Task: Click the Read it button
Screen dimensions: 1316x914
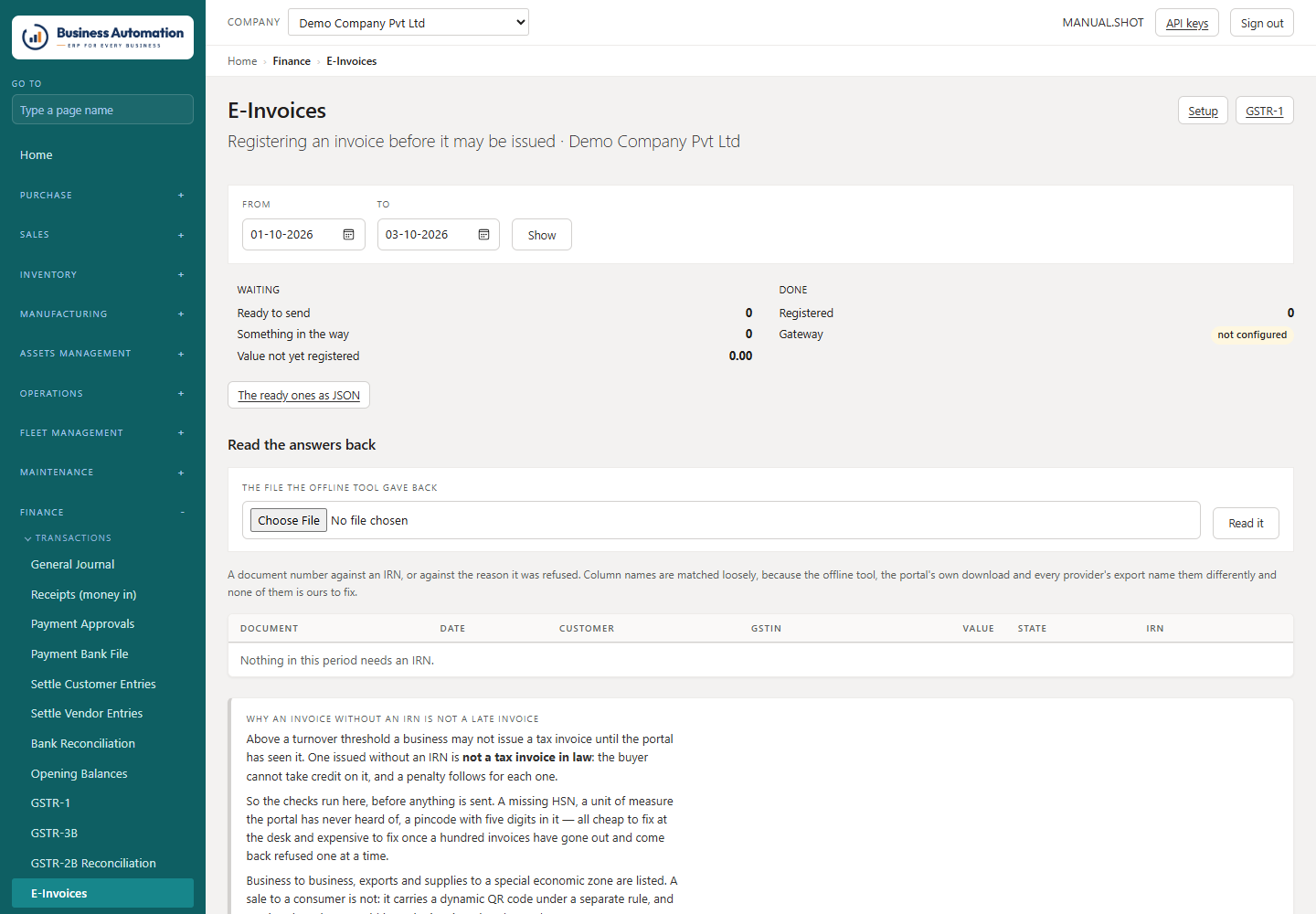Action: [1246, 523]
